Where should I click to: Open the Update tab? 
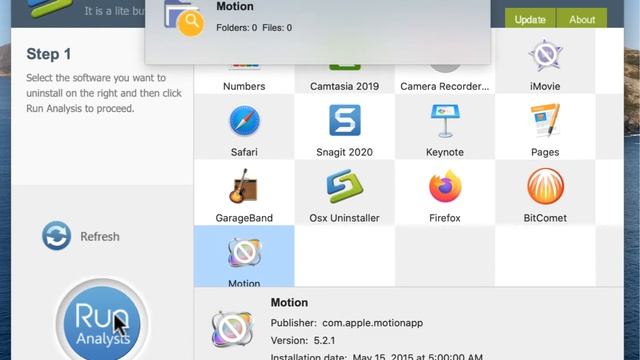point(530,19)
